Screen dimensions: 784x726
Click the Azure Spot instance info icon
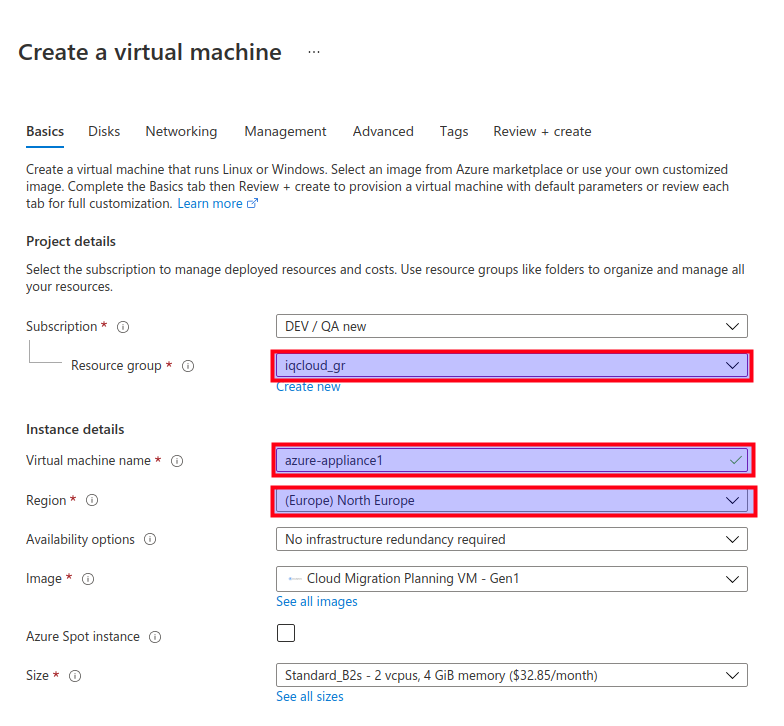click(155, 637)
